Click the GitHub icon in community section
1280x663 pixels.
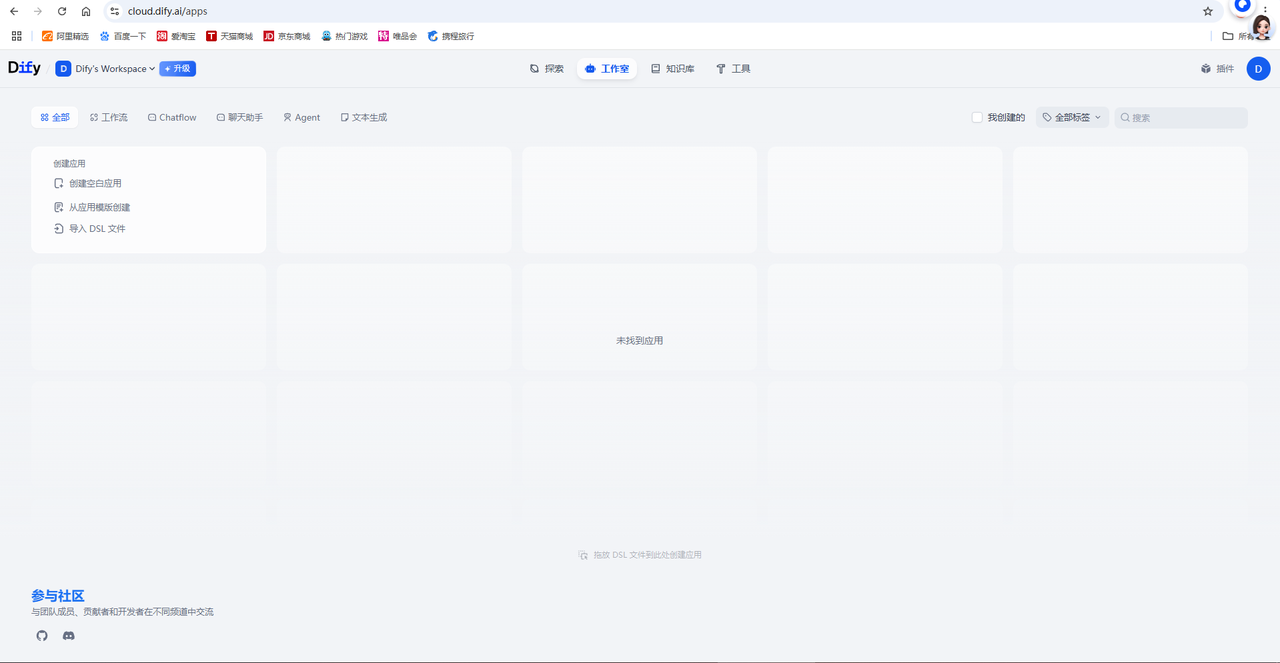pyautogui.click(x=42, y=636)
